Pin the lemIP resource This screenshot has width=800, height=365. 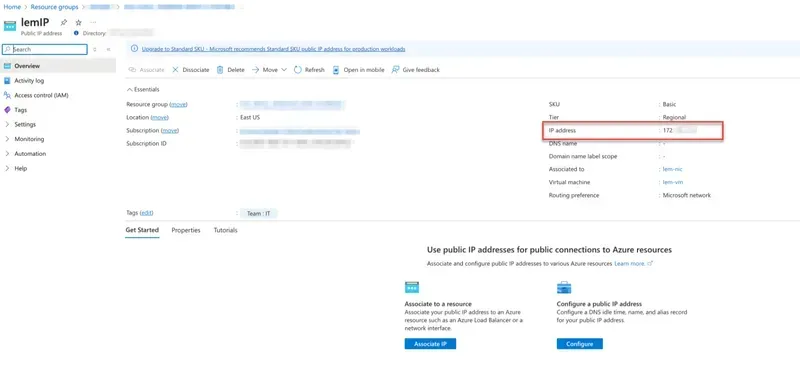(64, 22)
